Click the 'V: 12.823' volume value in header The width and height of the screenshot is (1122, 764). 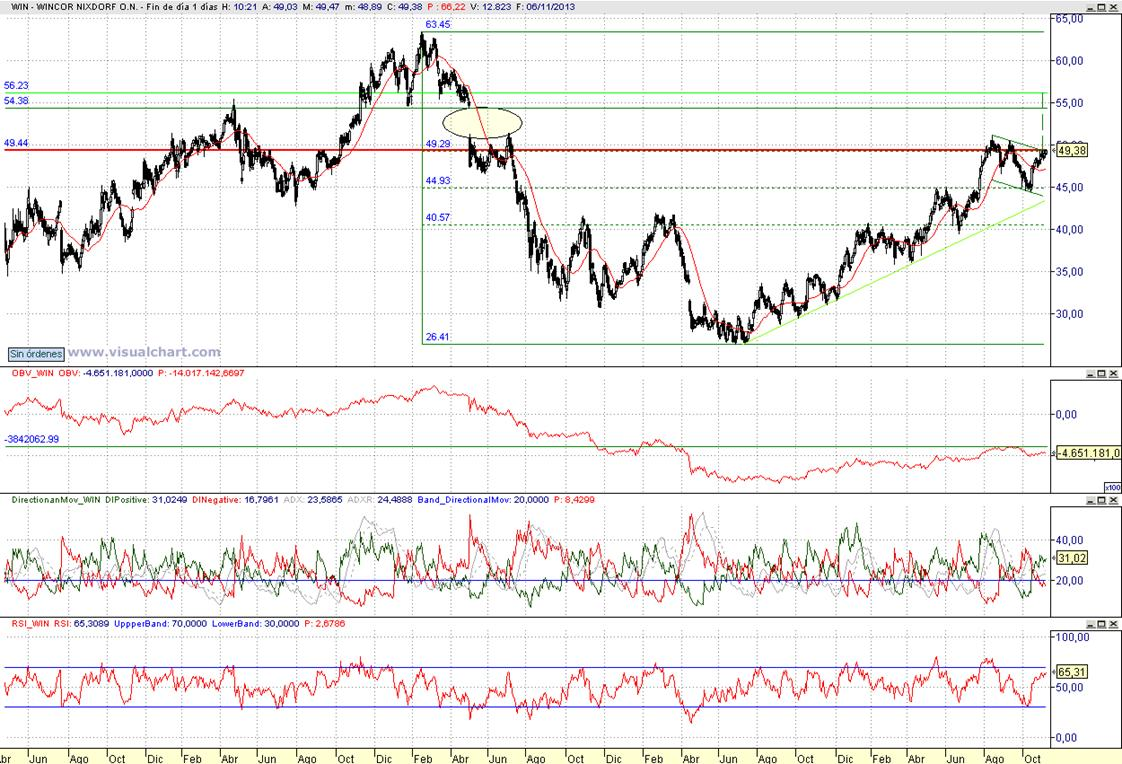(x=490, y=6)
